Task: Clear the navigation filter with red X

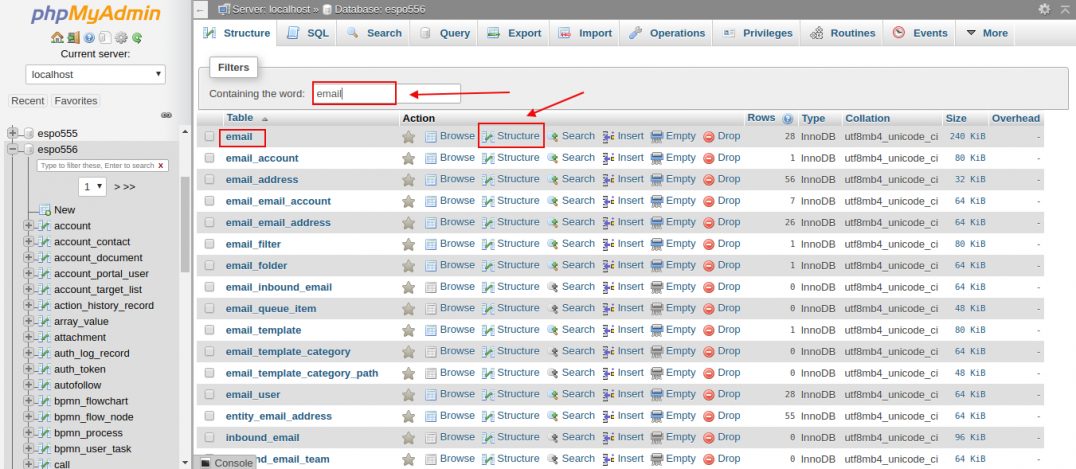Action: coord(161,165)
